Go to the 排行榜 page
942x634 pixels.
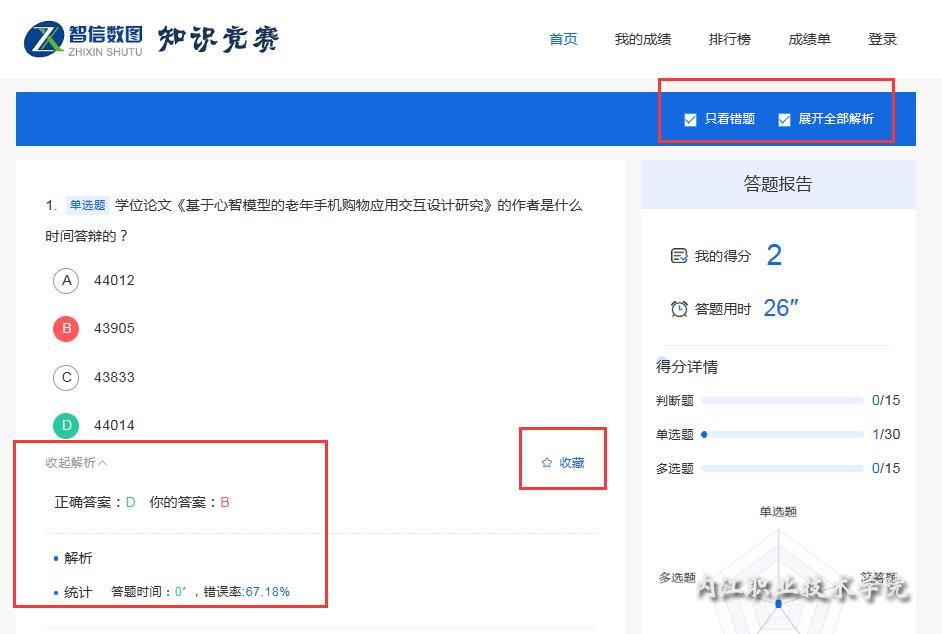[x=730, y=40]
